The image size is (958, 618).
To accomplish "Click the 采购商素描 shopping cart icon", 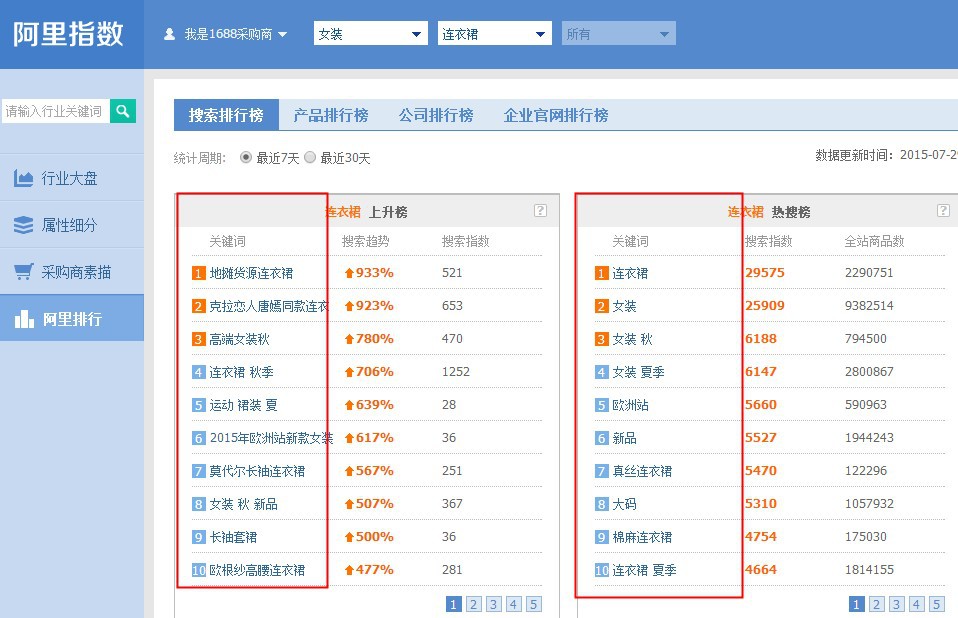I will (23, 272).
